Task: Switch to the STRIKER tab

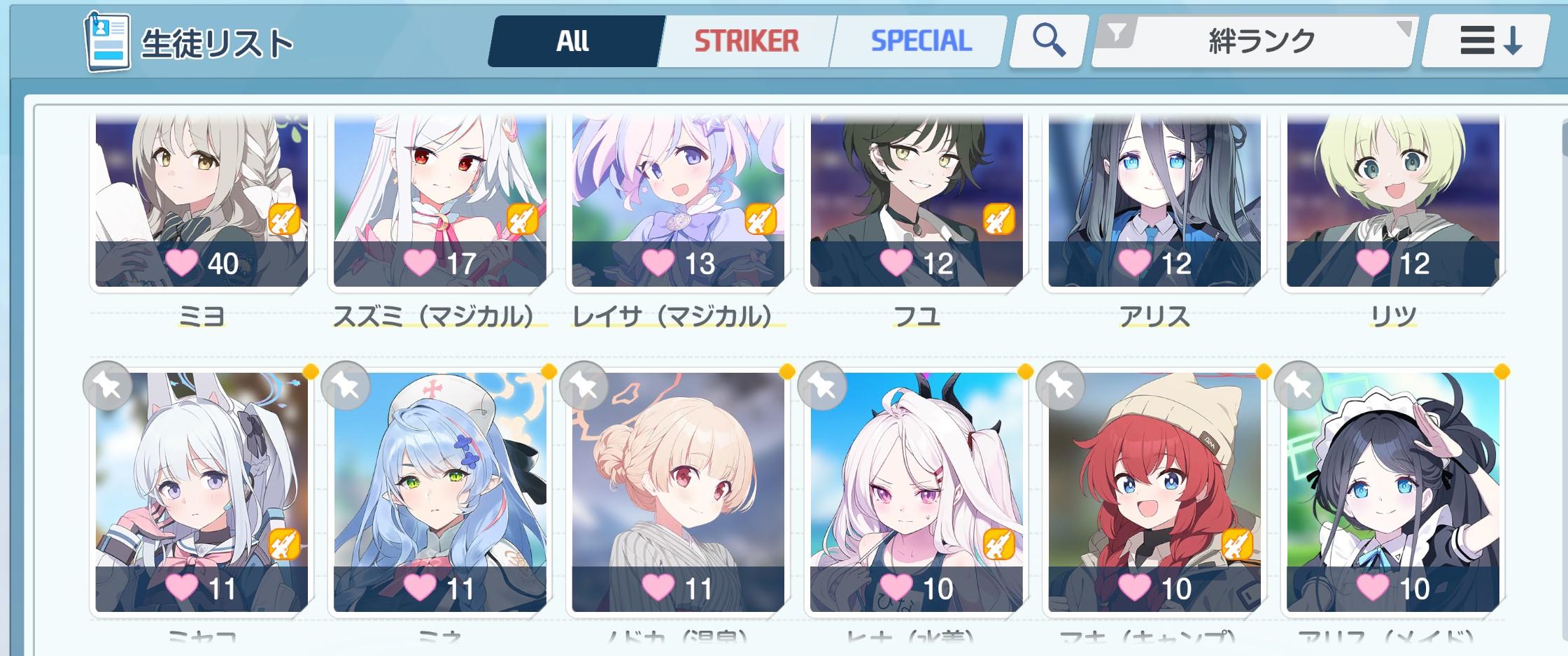Action: pos(746,41)
